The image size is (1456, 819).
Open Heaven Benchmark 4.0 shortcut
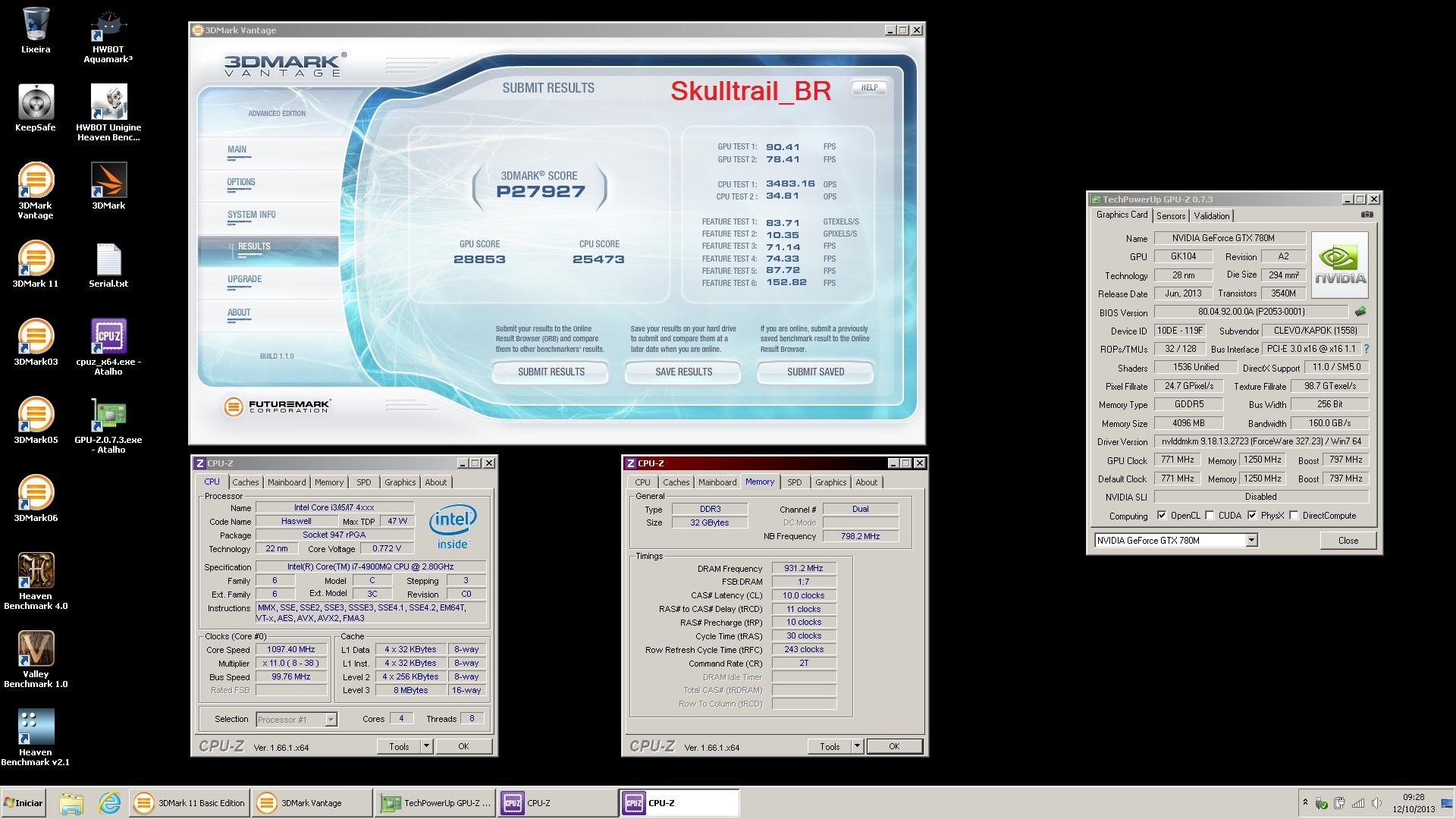[36, 582]
